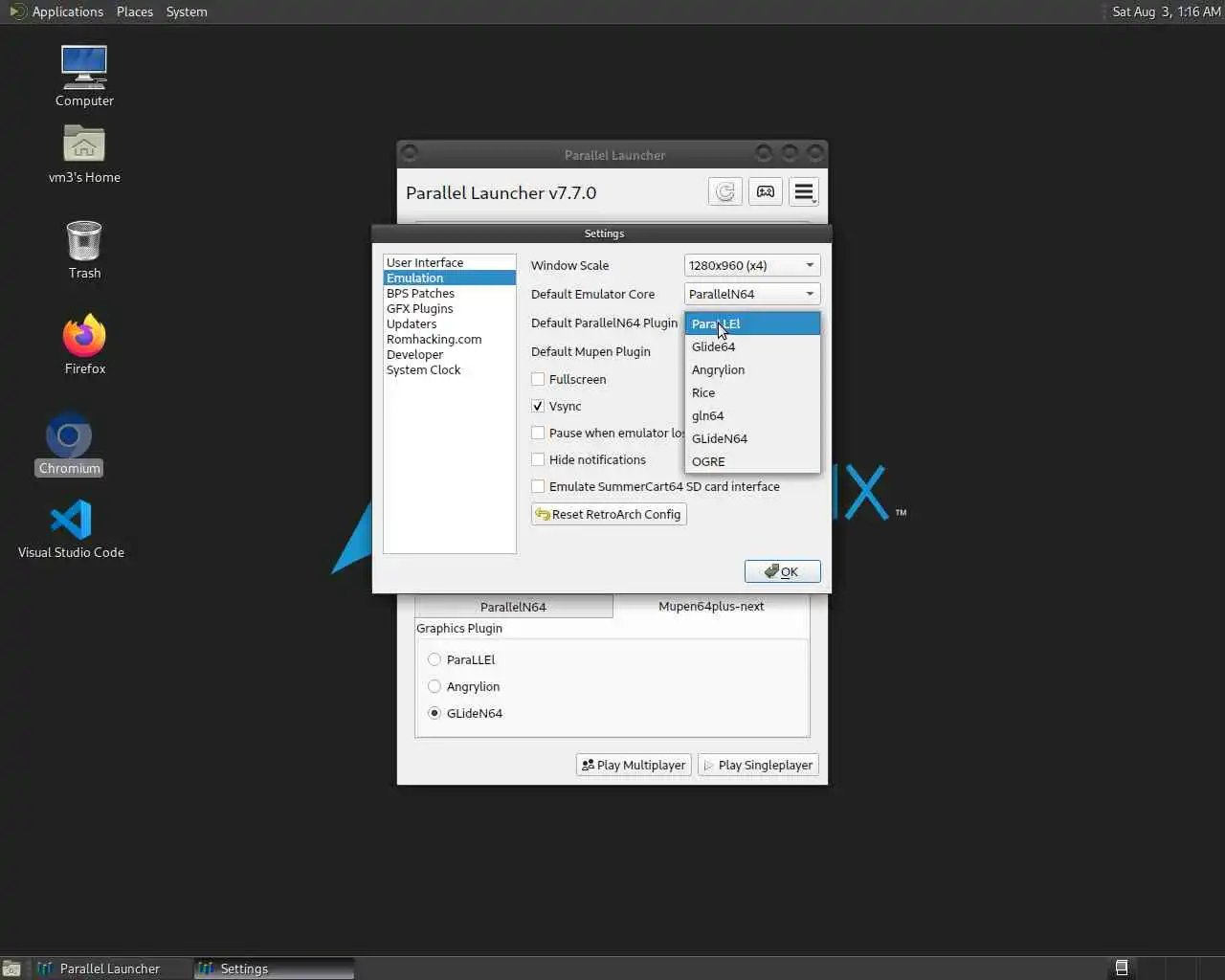This screenshot has height=980, width=1225.
Task: Open hamburger menu in Parallel Launcher
Action: pyautogui.click(x=804, y=191)
